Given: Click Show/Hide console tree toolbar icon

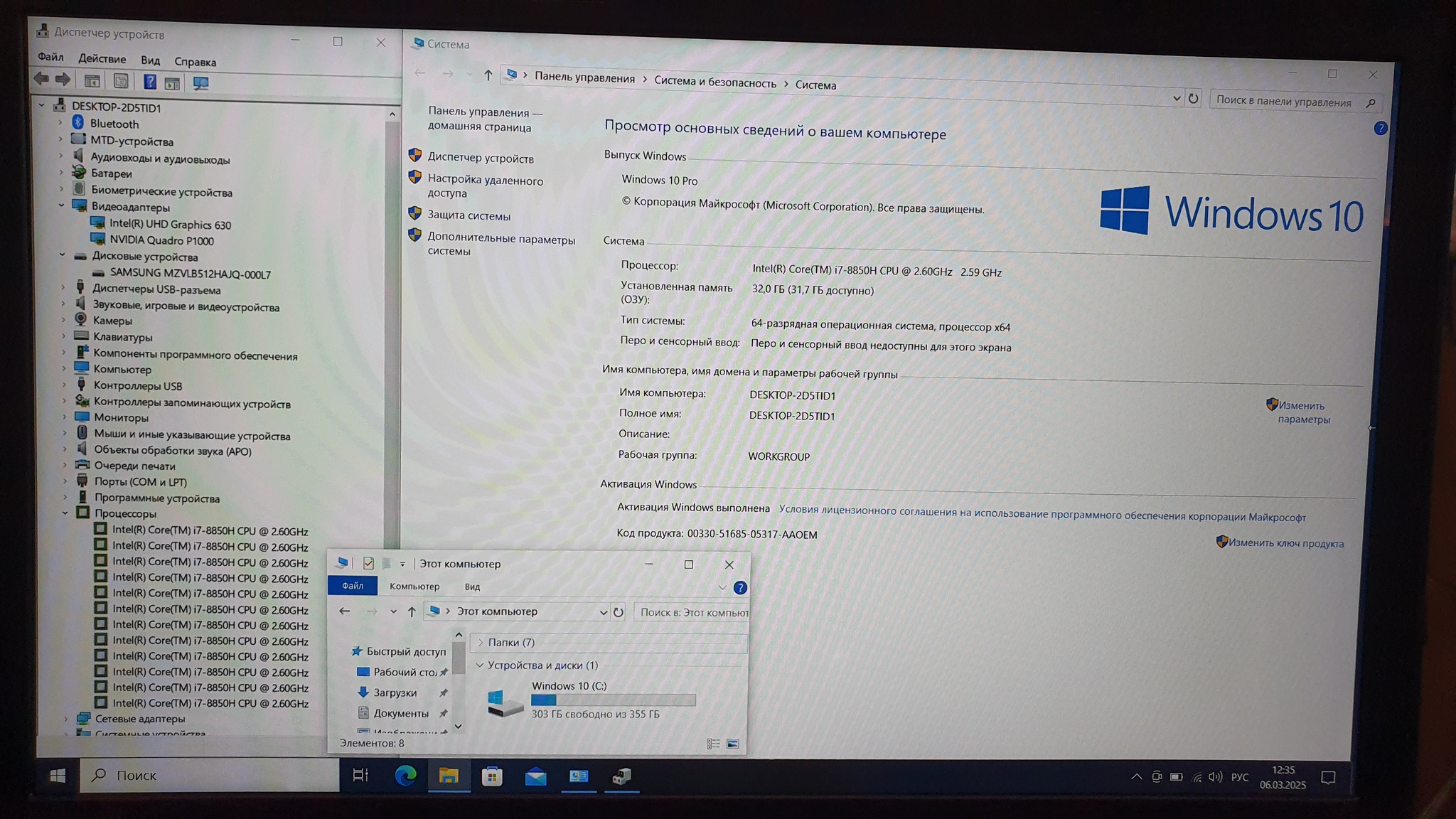Looking at the screenshot, I should click(x=92, y=81).
